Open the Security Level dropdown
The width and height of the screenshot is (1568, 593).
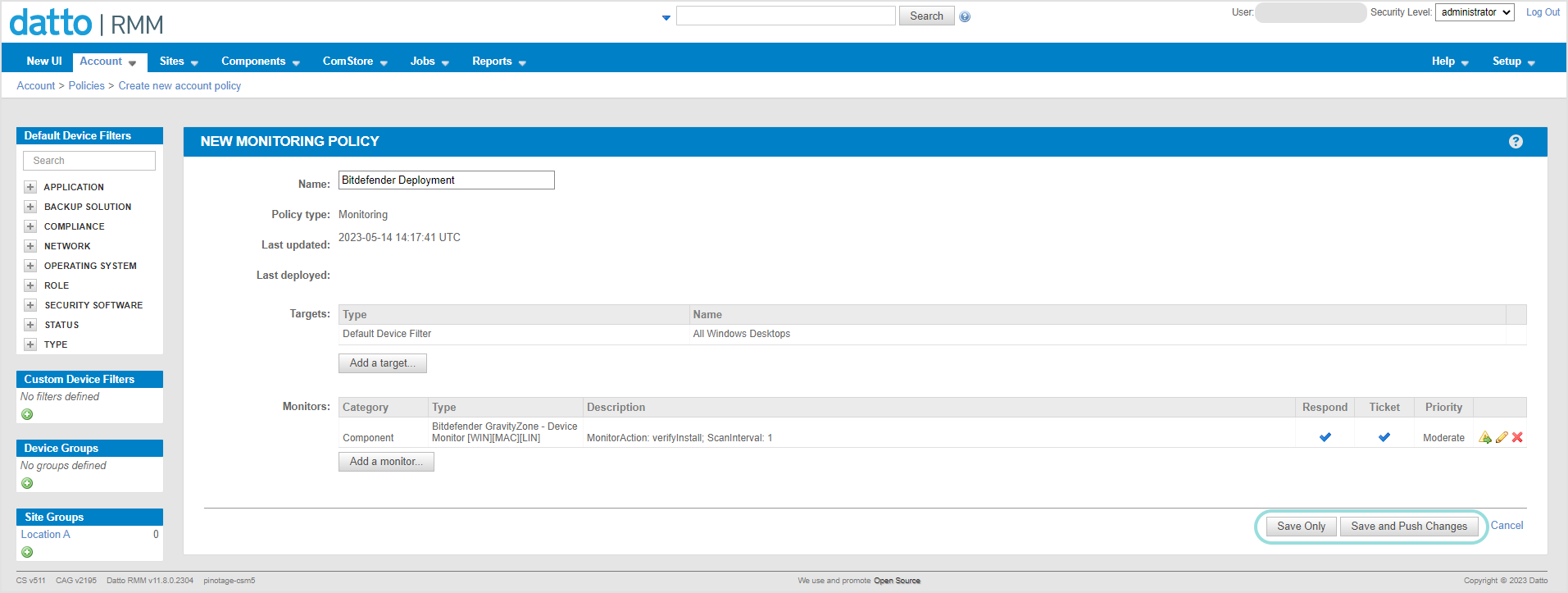click(x=1474, y=12)
